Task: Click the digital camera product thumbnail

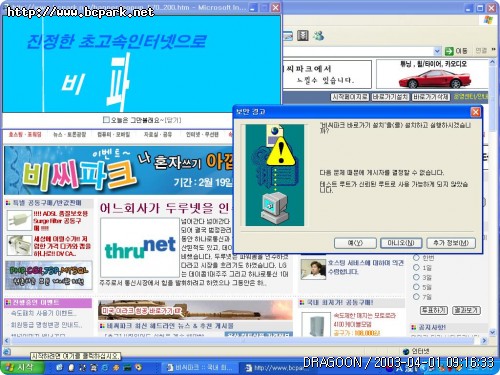Action: click(19, 246)
